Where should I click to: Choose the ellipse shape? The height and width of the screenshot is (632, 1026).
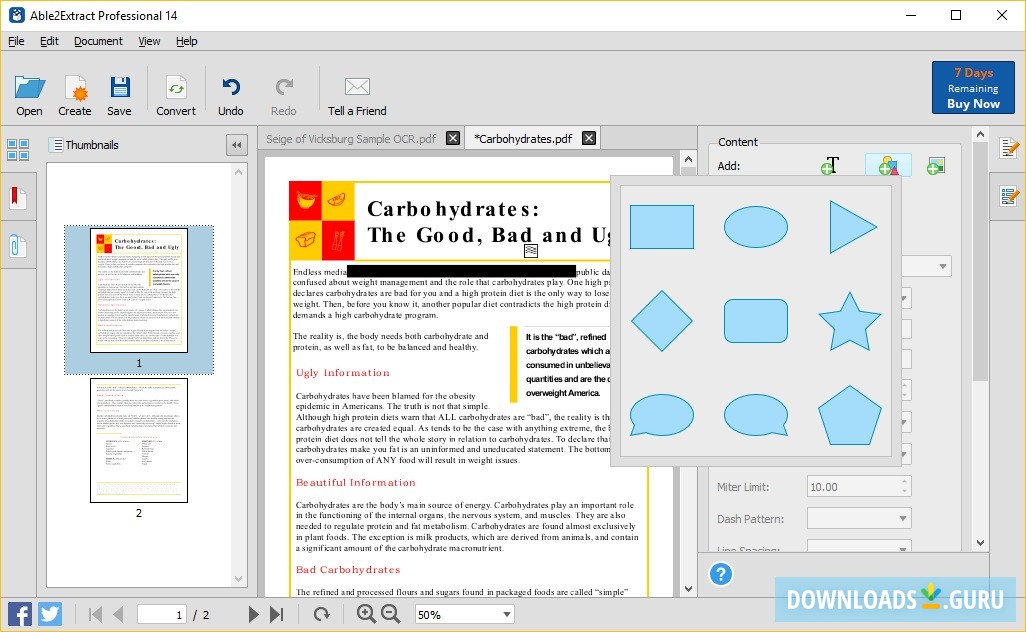click(755, 227)
